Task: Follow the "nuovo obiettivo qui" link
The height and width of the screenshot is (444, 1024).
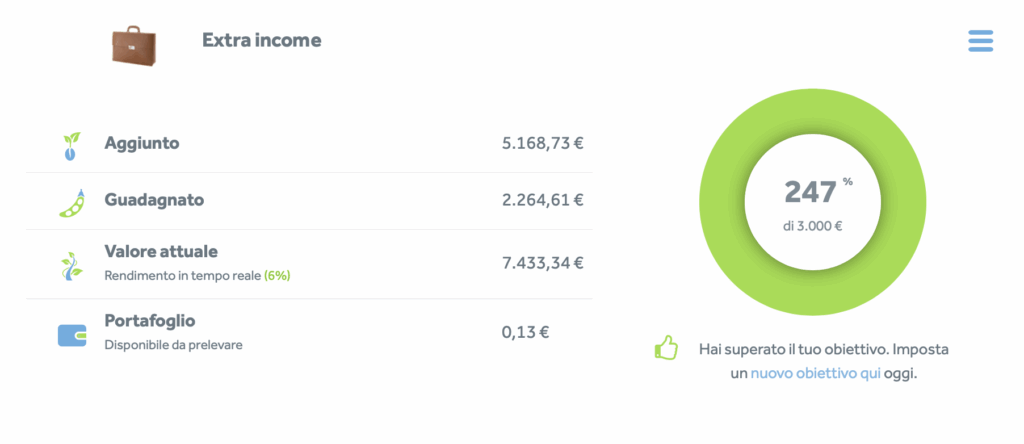Action: click(x=815, y=374)
